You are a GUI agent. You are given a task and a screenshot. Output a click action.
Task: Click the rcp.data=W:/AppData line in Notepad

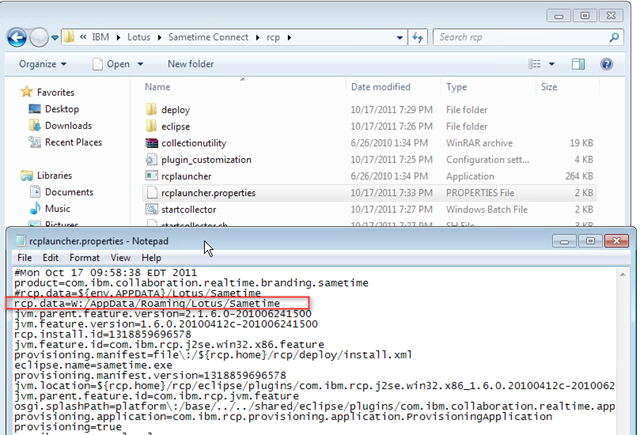(x=147, y=304)
